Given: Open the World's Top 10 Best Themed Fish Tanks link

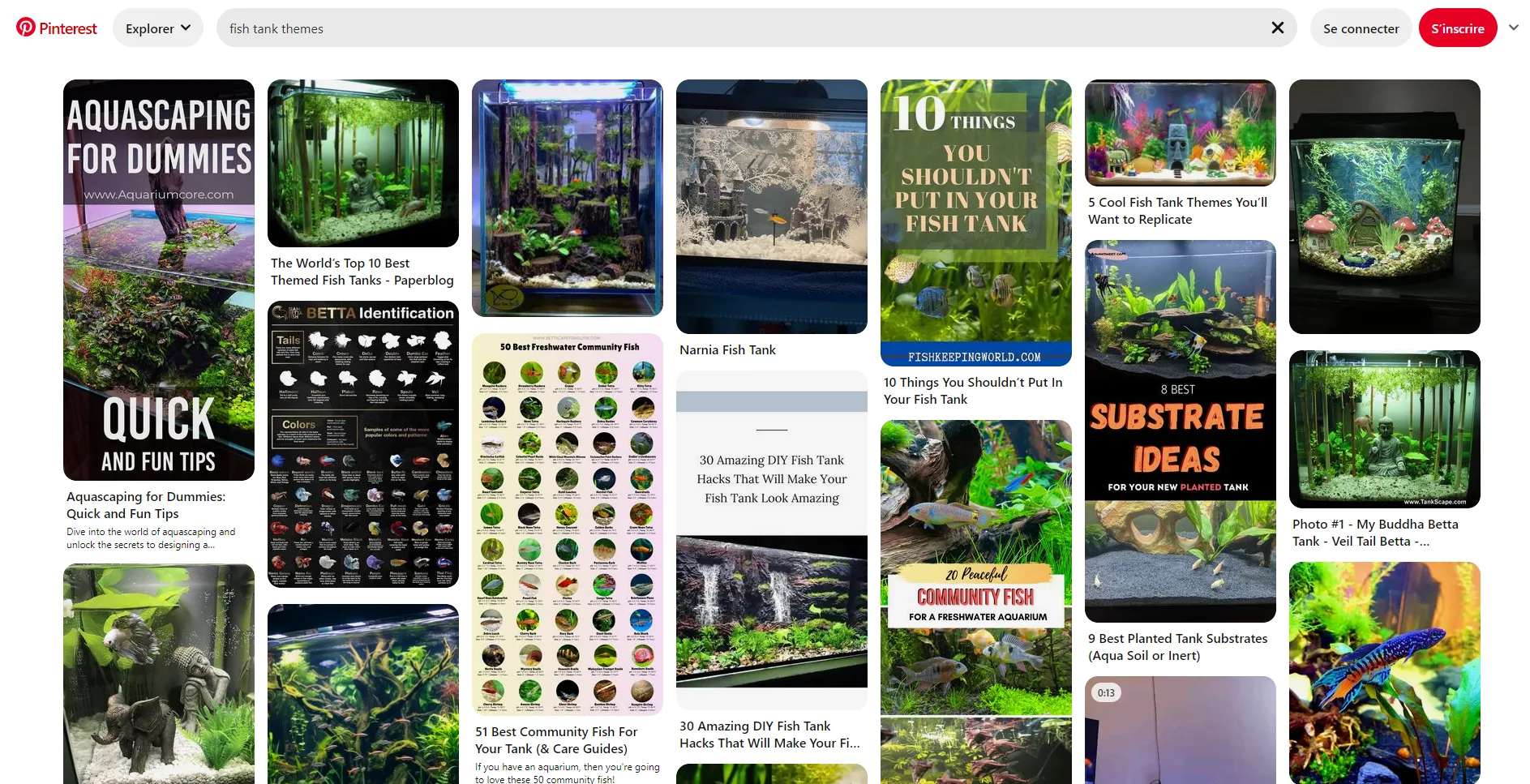Looking at the screenshot, I should [362, 272].
